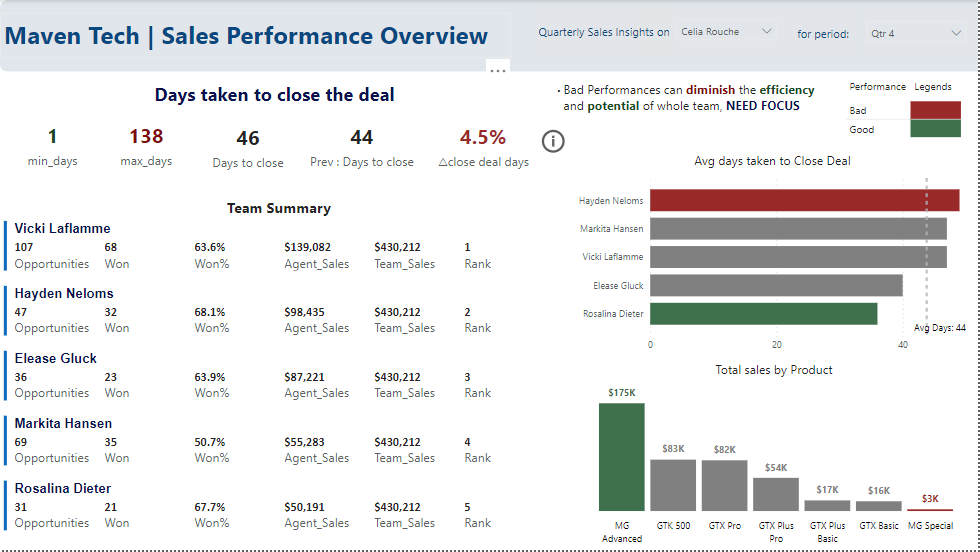Open the Celia Rouche manager dropdown
This screenshot has width=980, height=552.
(727, 31)
